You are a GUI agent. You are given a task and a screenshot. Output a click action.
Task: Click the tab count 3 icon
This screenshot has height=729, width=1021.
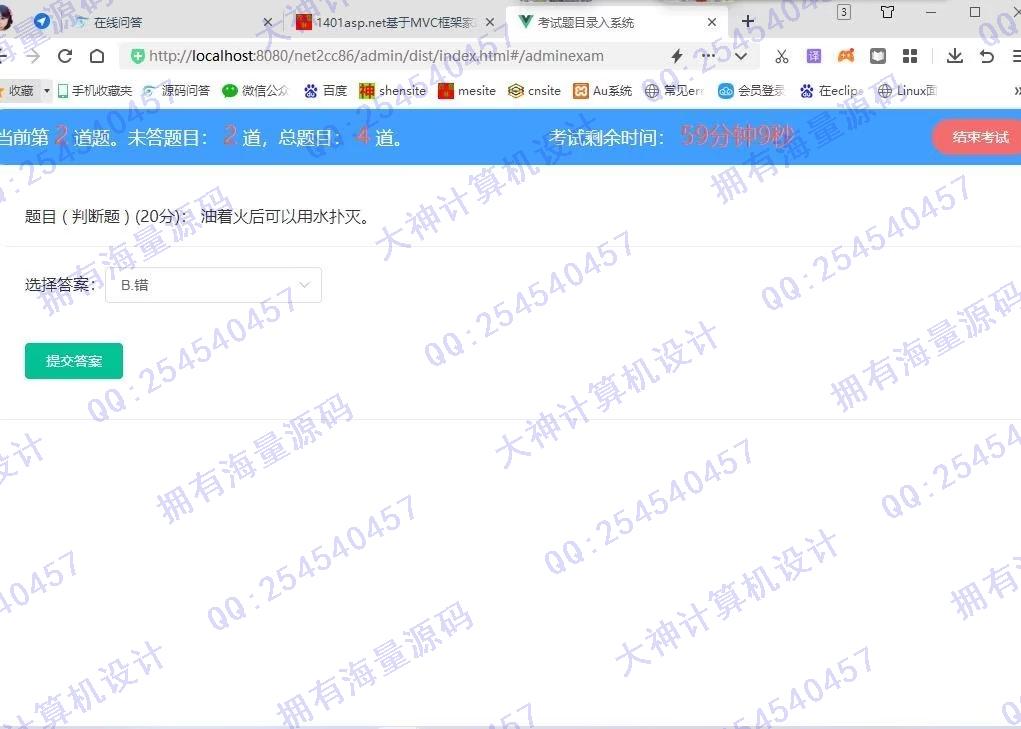[x=844, y=12]
